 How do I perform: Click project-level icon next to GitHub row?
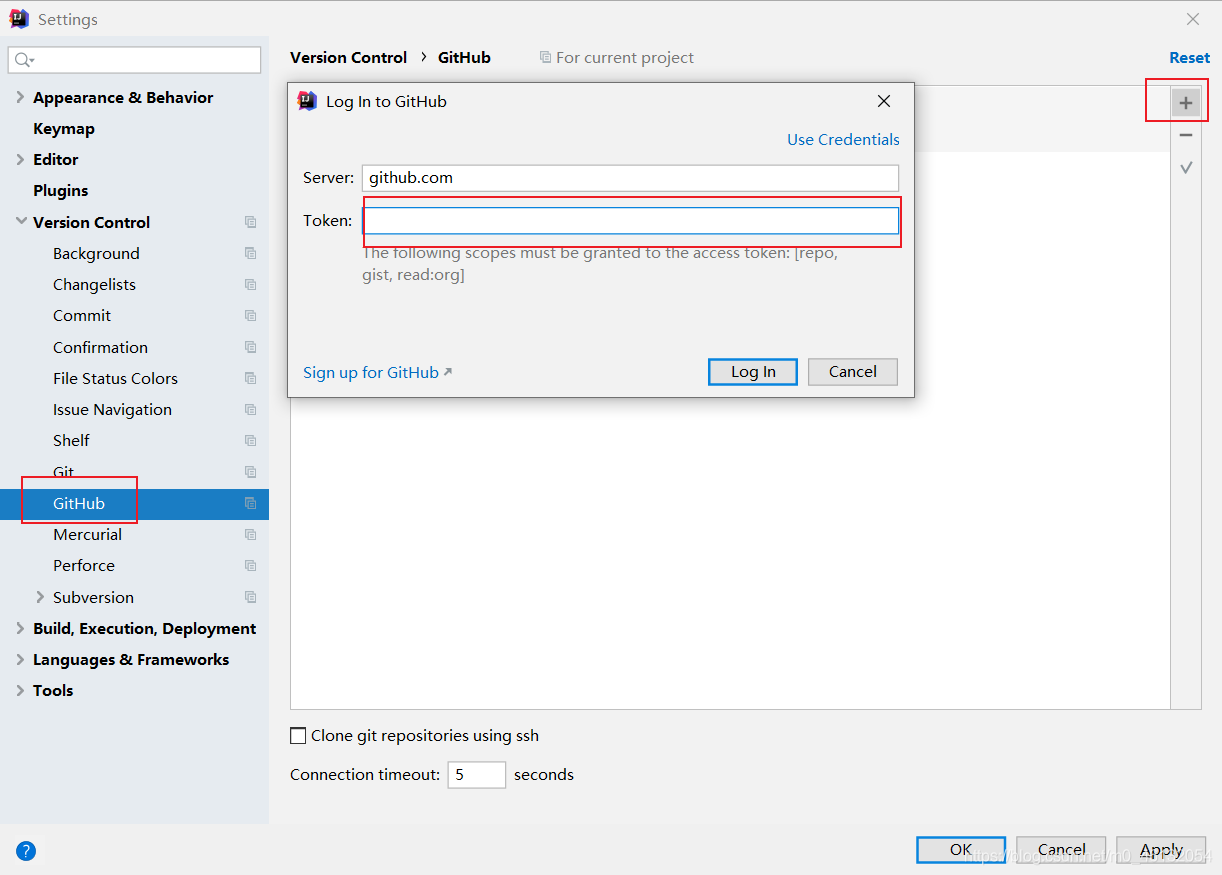[250, 504]
